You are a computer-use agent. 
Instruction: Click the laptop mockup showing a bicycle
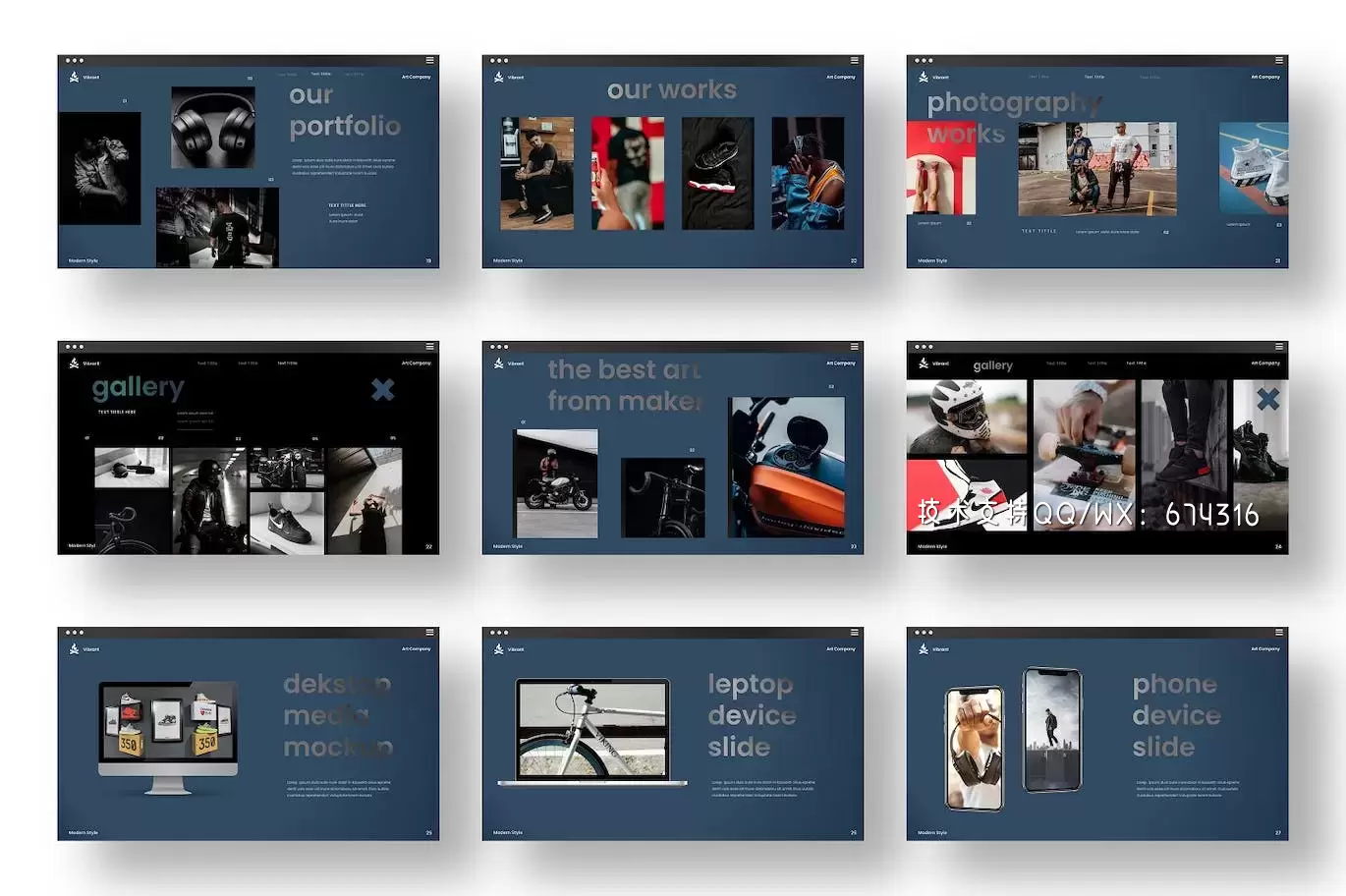[x=592, y=732]
